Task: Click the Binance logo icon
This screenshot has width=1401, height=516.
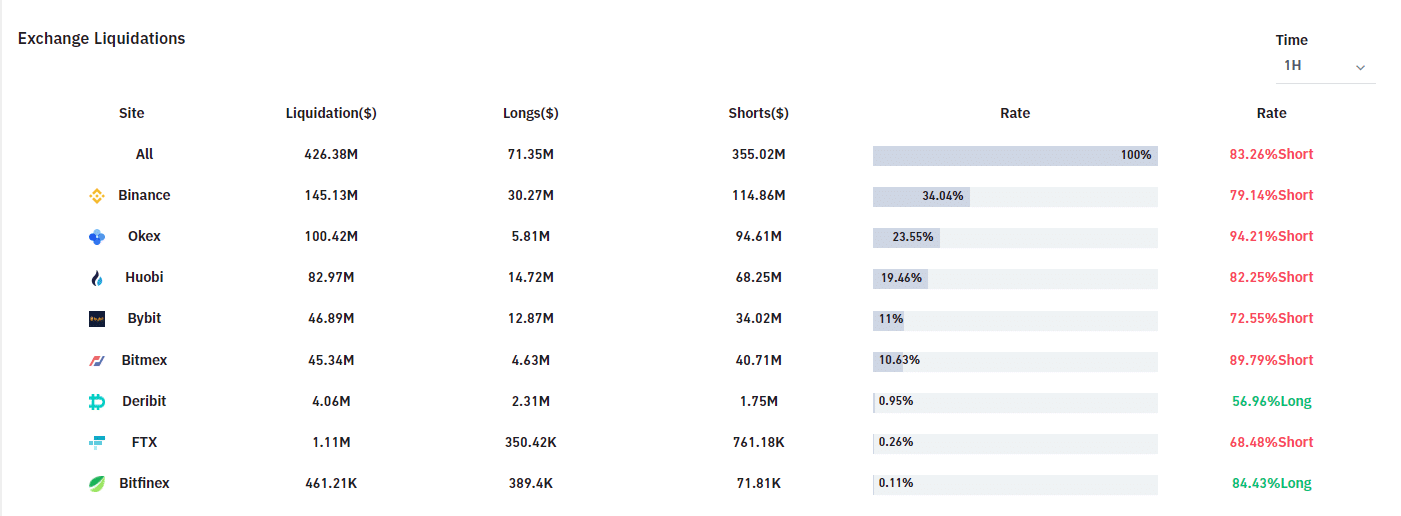Action: coord(97,196)
